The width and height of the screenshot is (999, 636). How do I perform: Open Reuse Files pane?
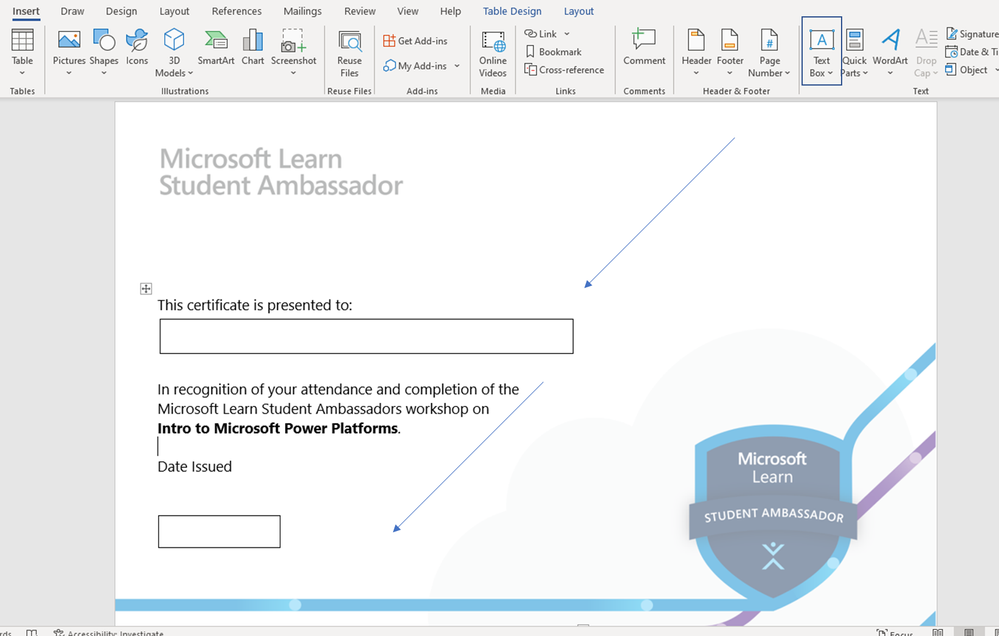click(349, 54)
